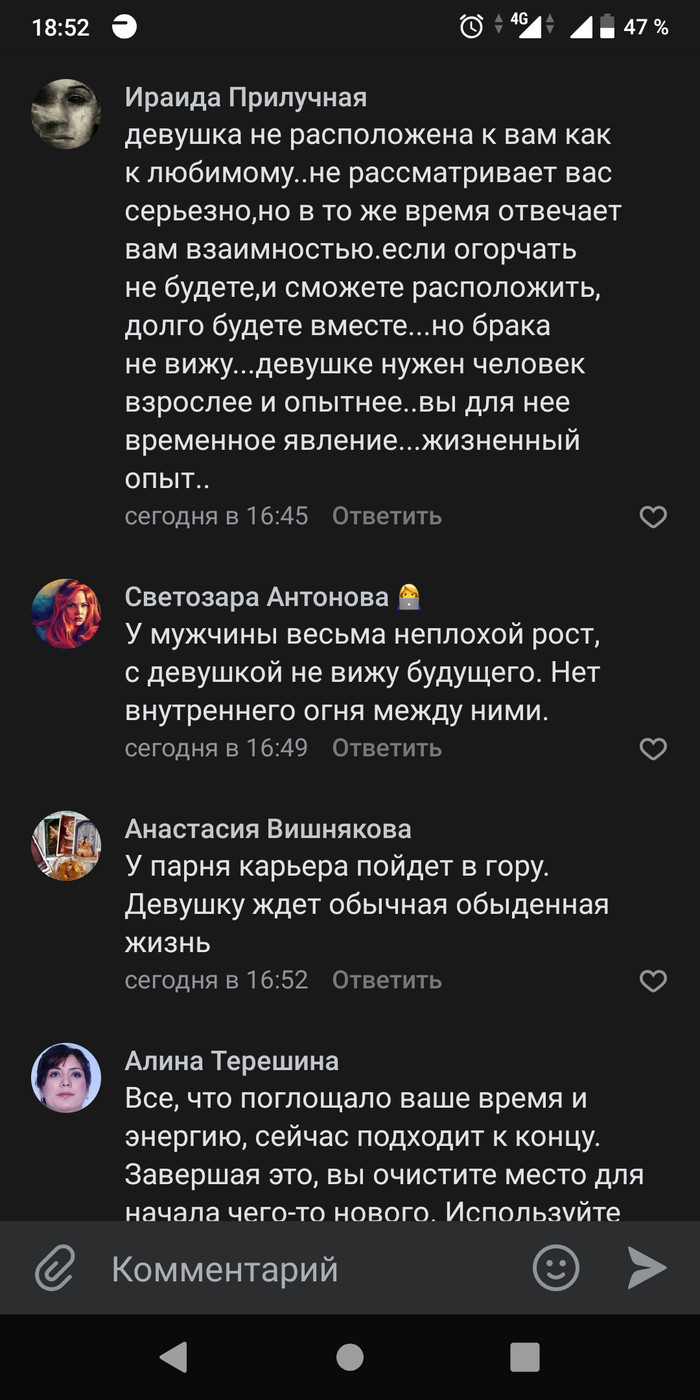This screenshot has width=700, height=1400.
Task: Tap the alarm clock status icon
Action: [x=471, y=27]
